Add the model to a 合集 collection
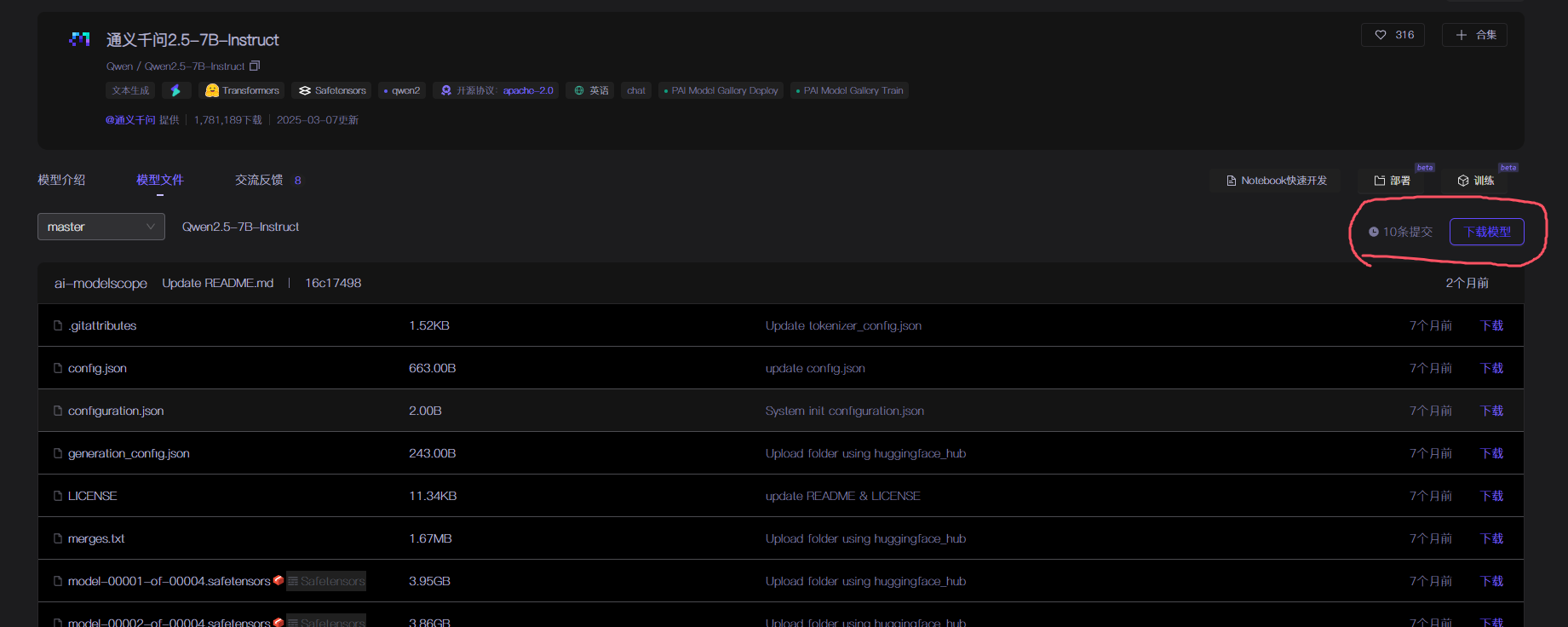The width and height of the screenshot is (1568, 627). coord(1474,35)
